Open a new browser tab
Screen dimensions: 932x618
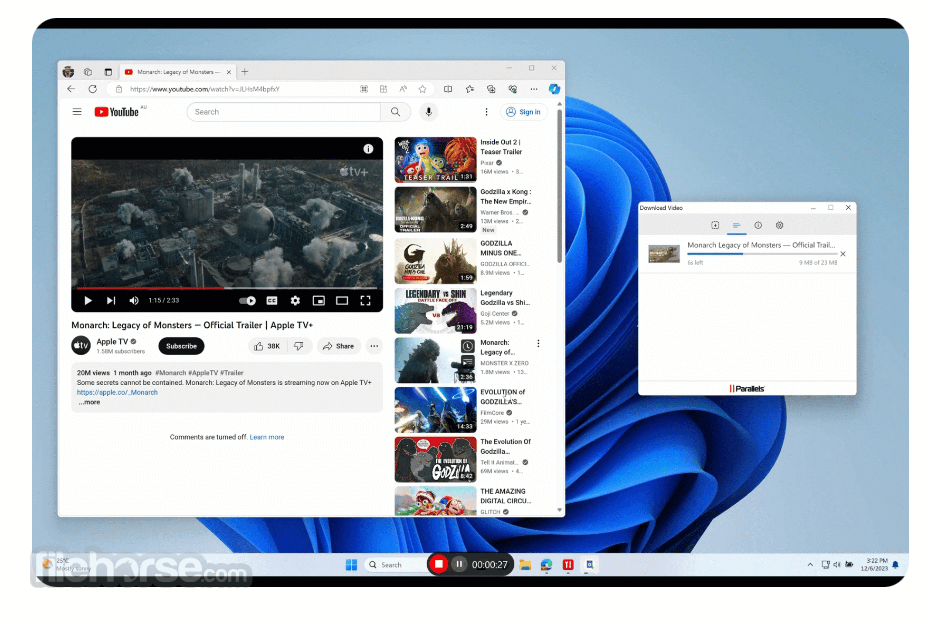tap(245, 71)
